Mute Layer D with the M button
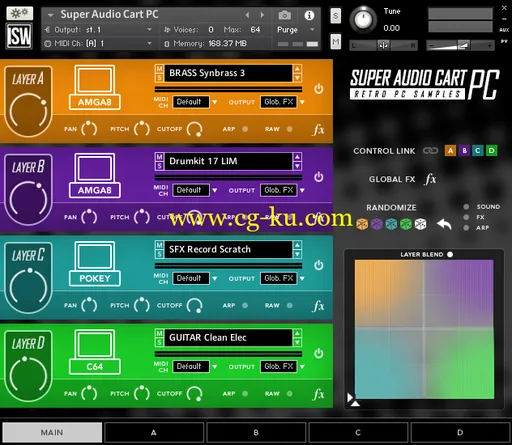The height and width of the screenshot is (445, 512). click(x=159, y=333)
